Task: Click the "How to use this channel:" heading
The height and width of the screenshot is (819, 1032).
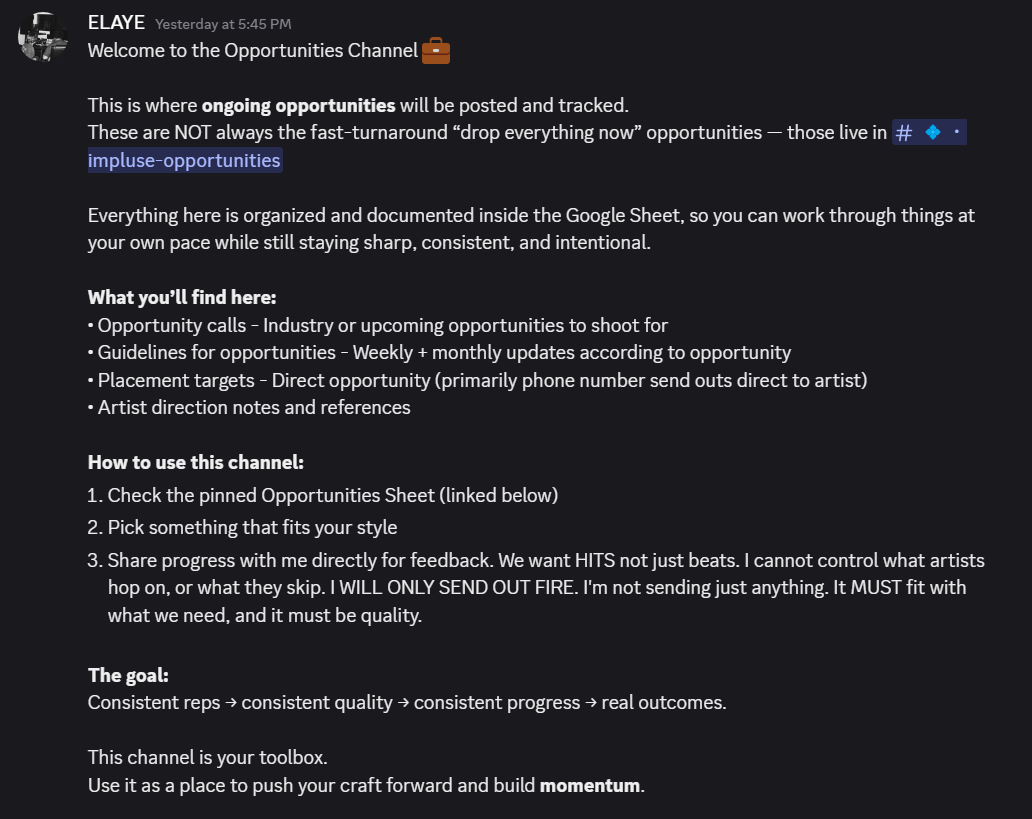Action: (195, 462)
